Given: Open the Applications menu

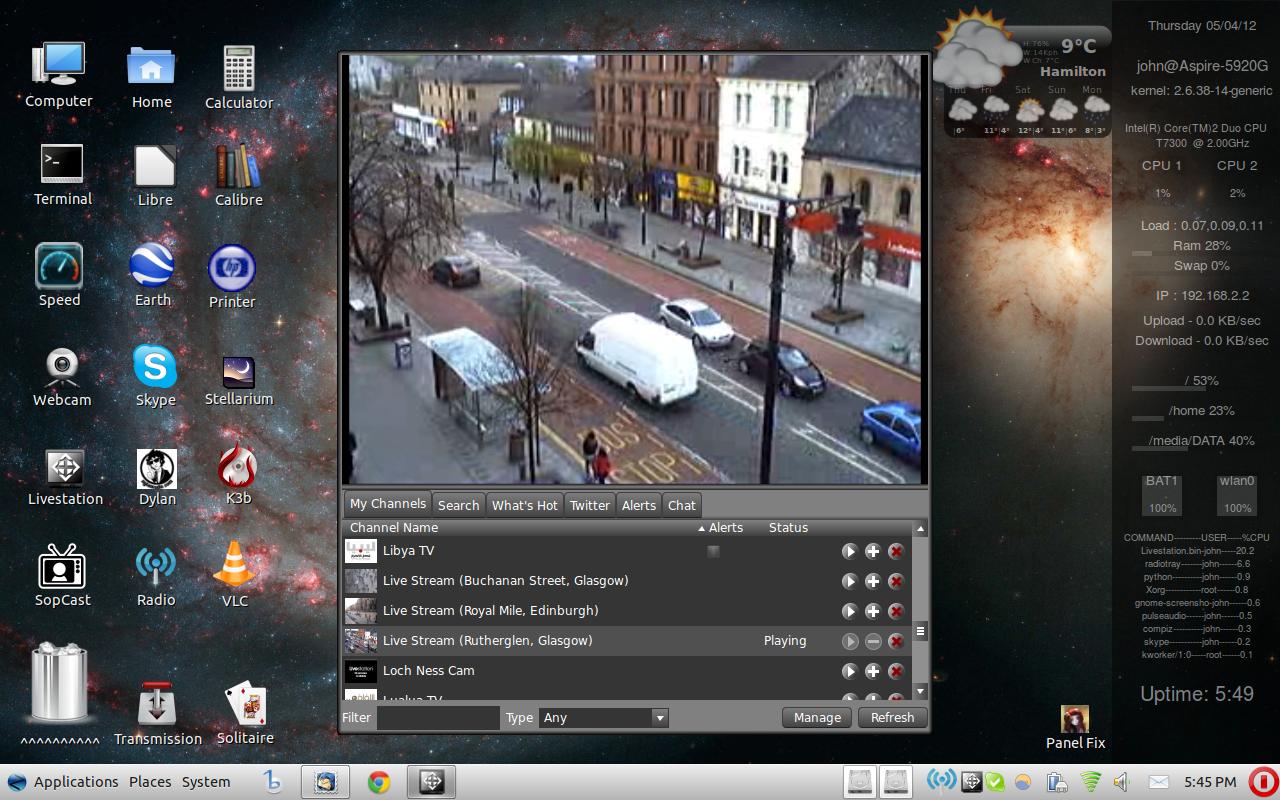Looking at the screenshot, I should [x=75, y=782].
